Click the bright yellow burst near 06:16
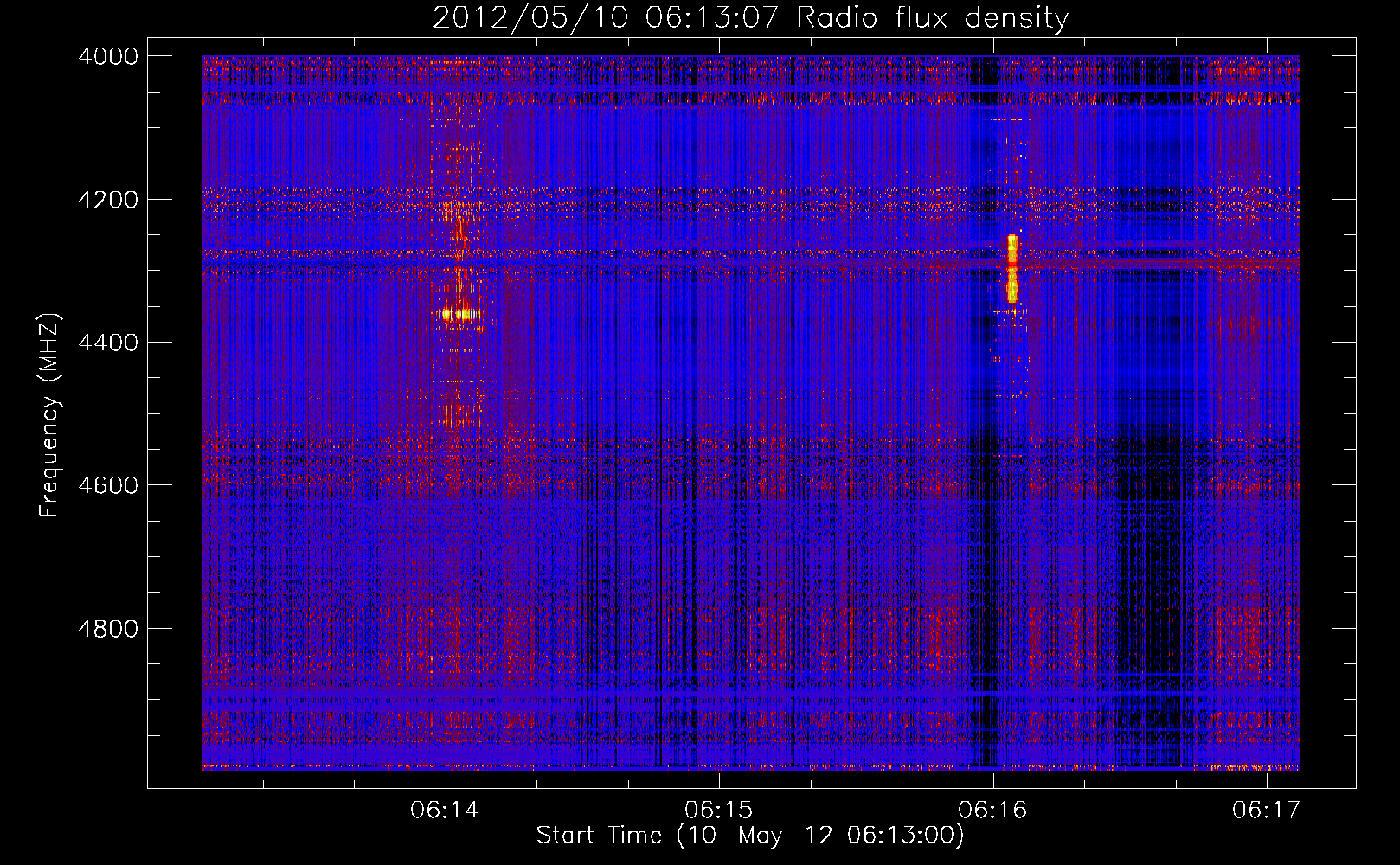1400x865 pixels. tap(1012, 268)
